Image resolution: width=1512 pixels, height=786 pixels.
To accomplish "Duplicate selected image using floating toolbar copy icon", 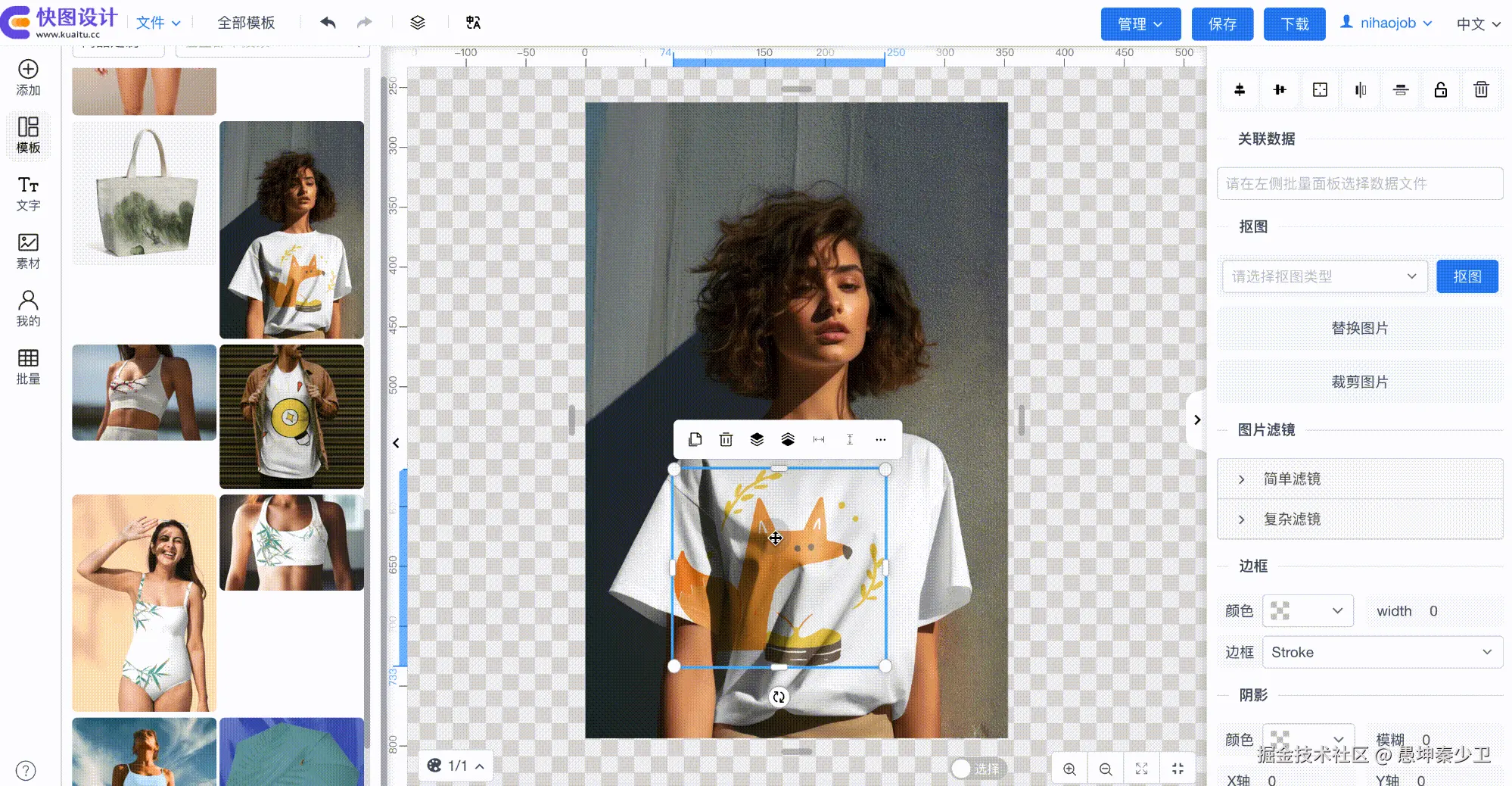I will click(695, 440).
